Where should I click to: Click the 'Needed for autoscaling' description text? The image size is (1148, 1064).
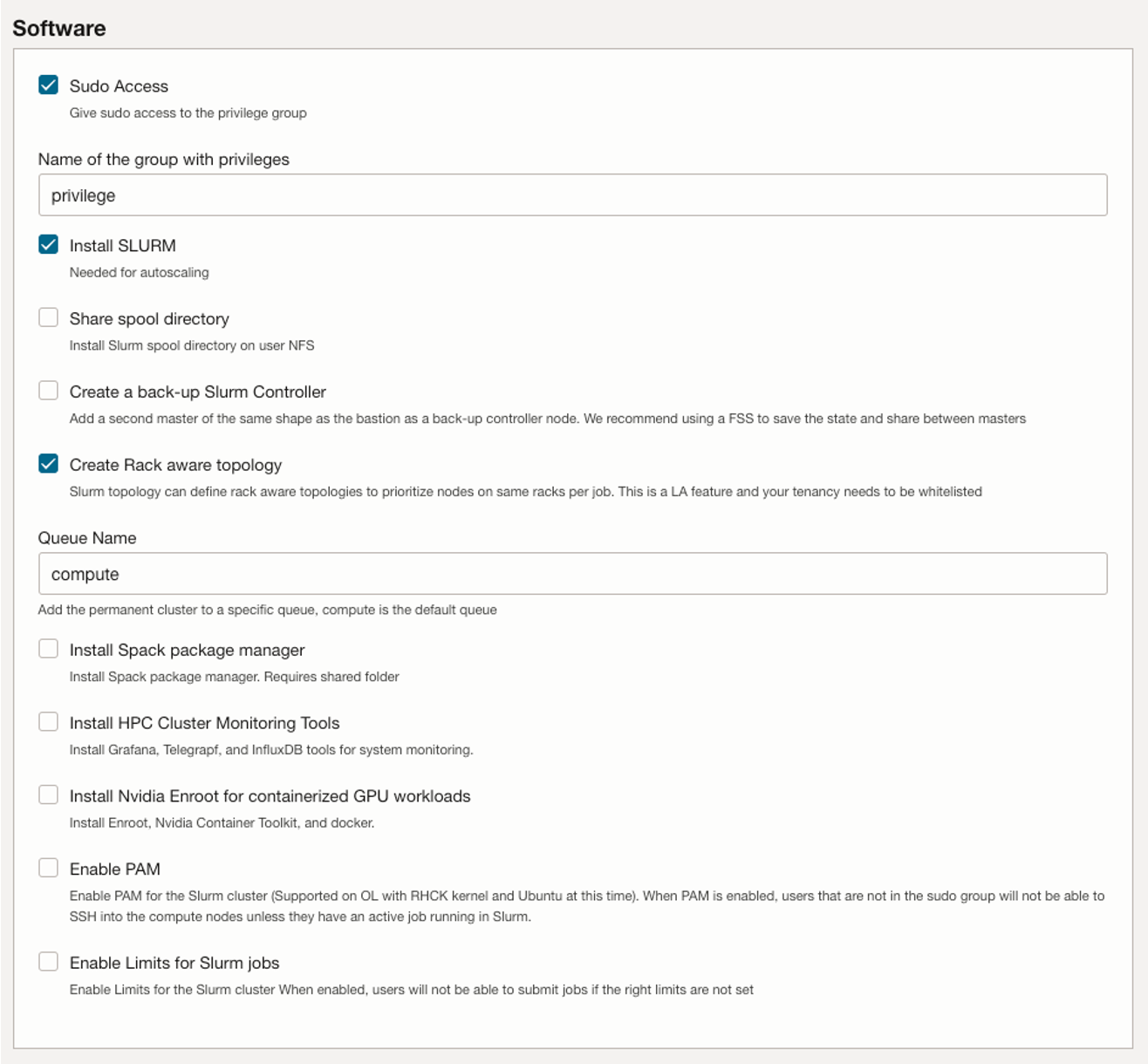coord(139,272)
